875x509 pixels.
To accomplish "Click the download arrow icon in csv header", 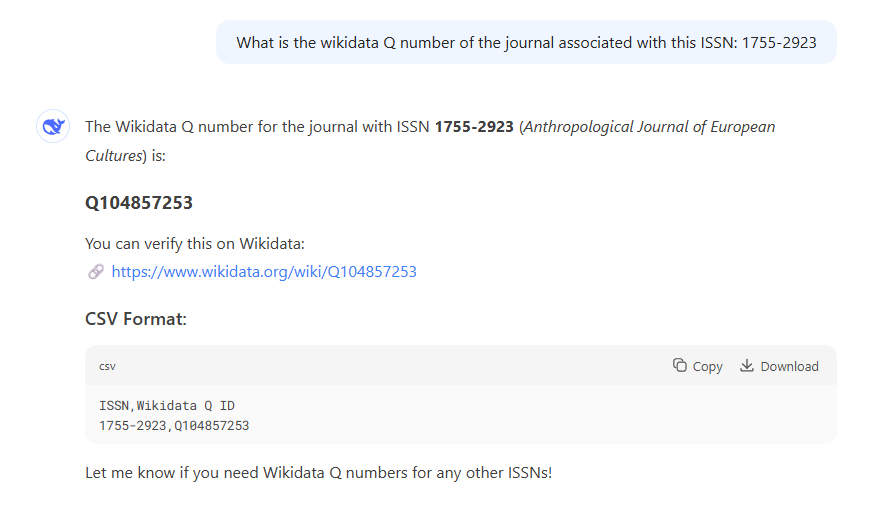I will tap(747, 366).
